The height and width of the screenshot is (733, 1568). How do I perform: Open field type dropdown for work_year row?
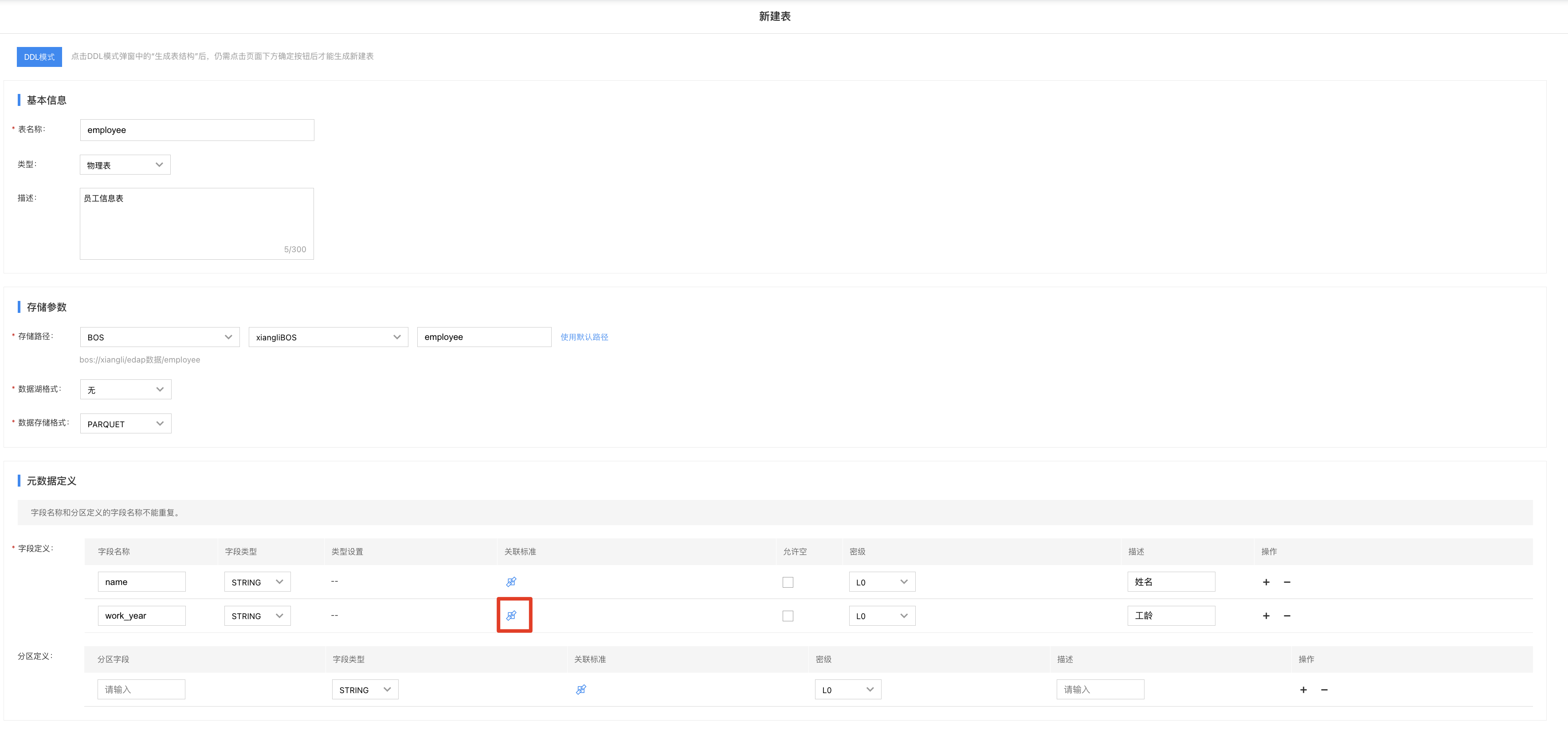tap(258, 616)
